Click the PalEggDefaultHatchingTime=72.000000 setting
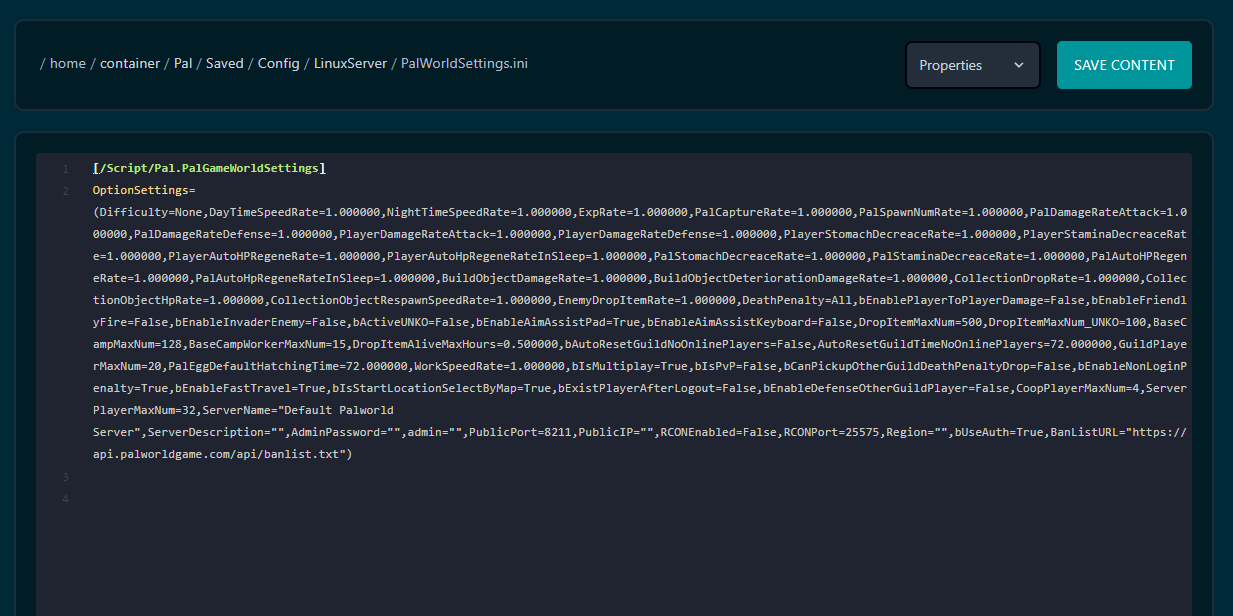 point(288,366)
